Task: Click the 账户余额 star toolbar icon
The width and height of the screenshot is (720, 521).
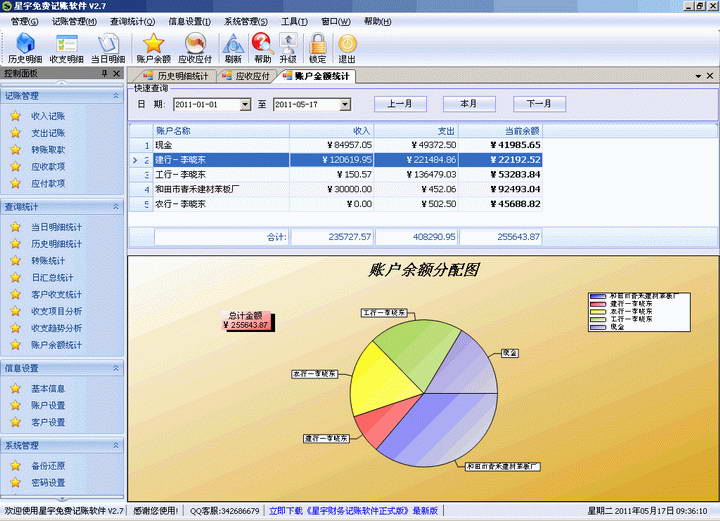Action: (x=153, y=48)
